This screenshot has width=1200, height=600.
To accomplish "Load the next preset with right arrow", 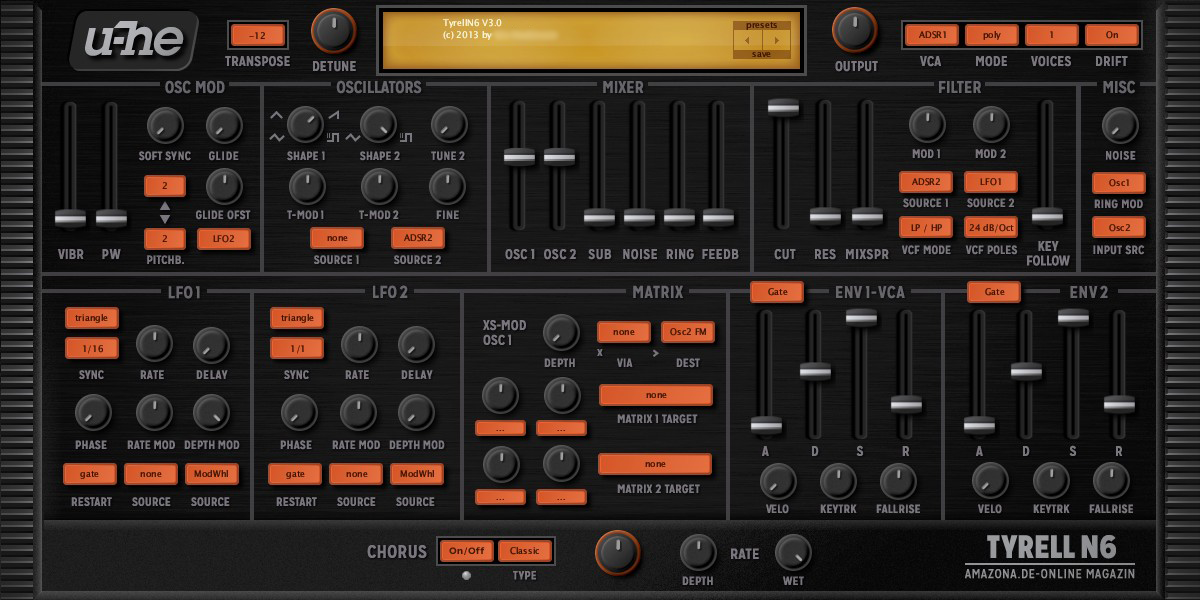I will [776, 40].
